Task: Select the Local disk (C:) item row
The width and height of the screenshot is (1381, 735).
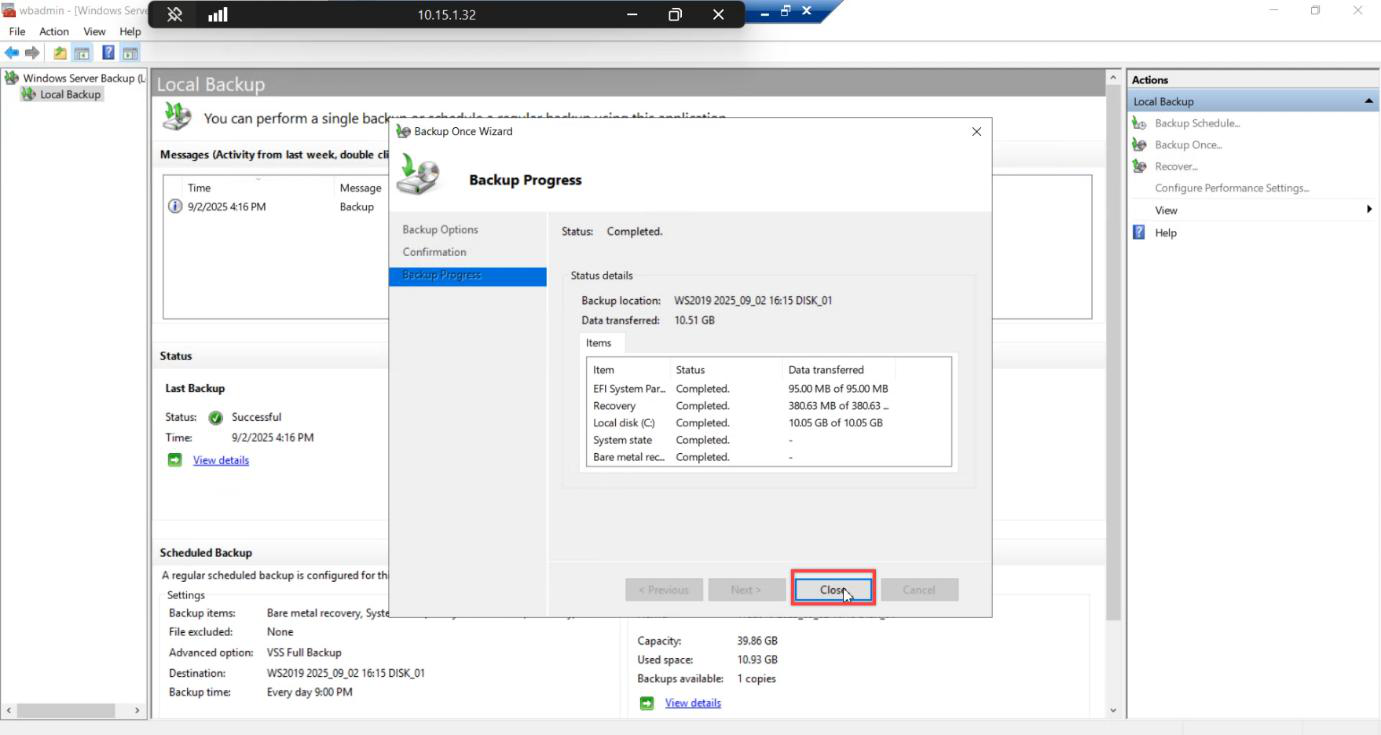Action: (x=768, y=423)
